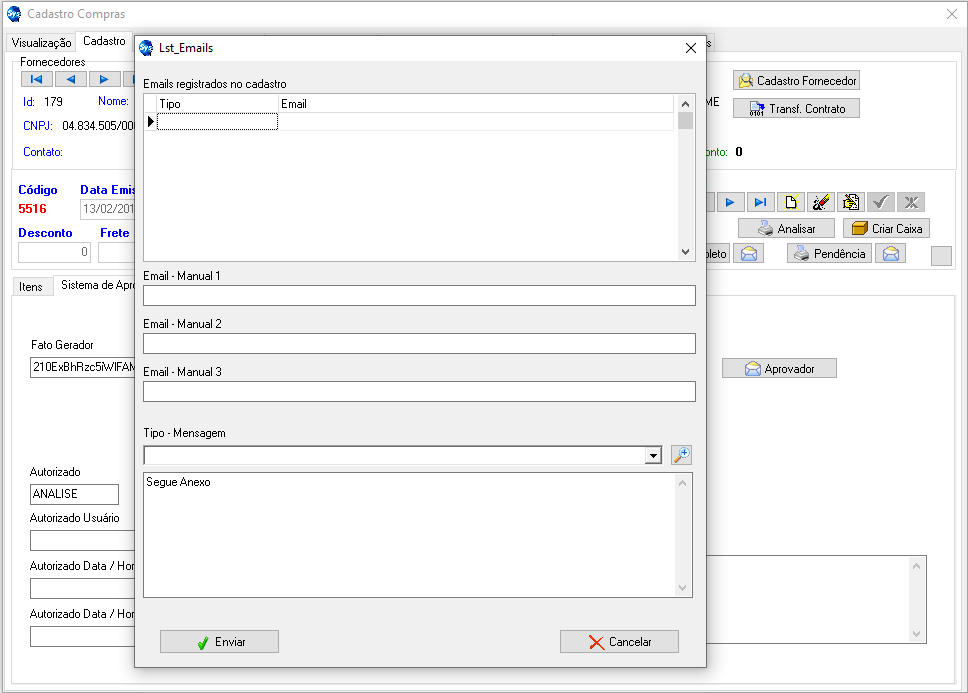Click the search icon beside Tipo - Mensagem
The height and width of the screenshot is (693, 968).
681,455
